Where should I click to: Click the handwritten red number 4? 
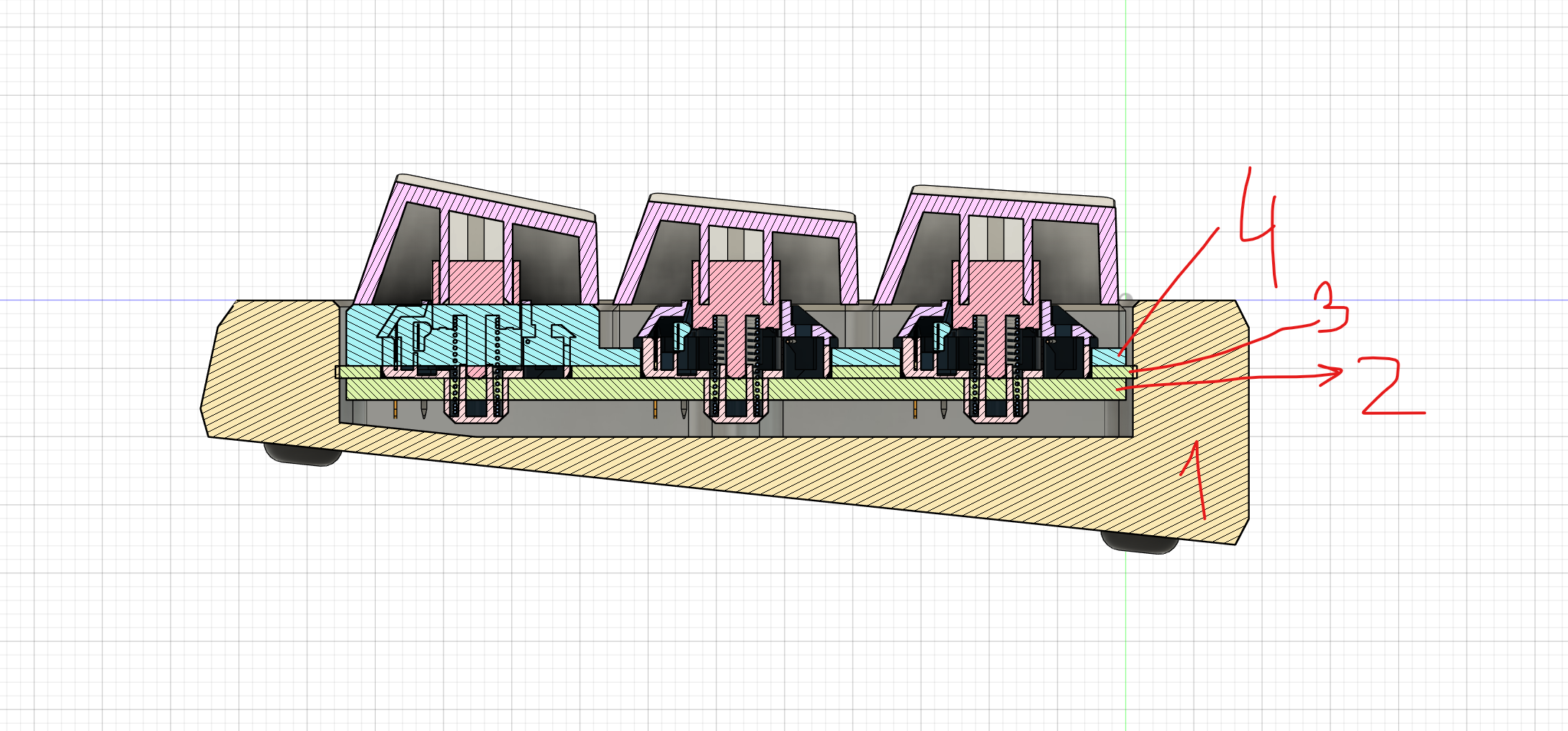pos(1260,223)
